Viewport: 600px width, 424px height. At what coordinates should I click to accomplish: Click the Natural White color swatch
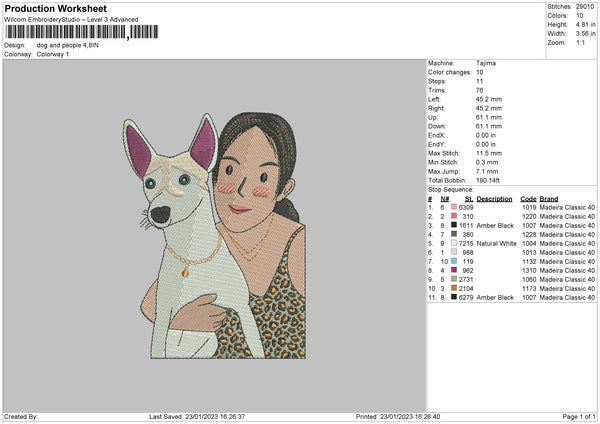click(x=454, y=243)
